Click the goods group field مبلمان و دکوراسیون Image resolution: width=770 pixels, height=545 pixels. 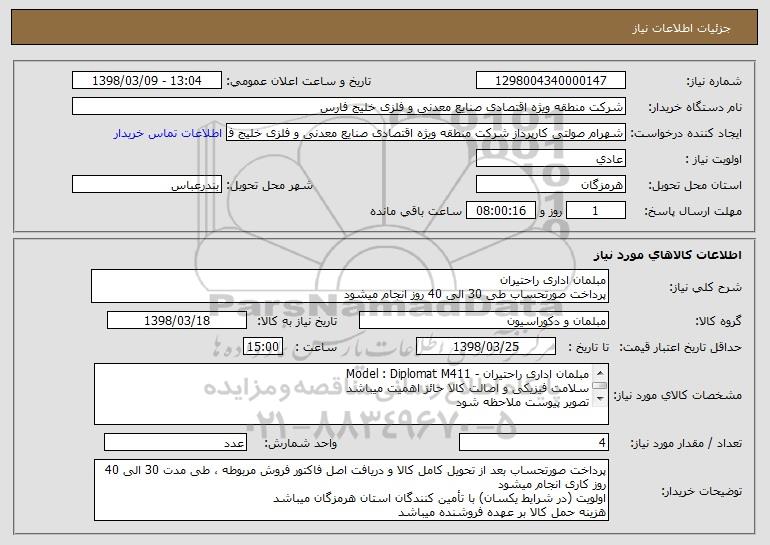point(484,320)
